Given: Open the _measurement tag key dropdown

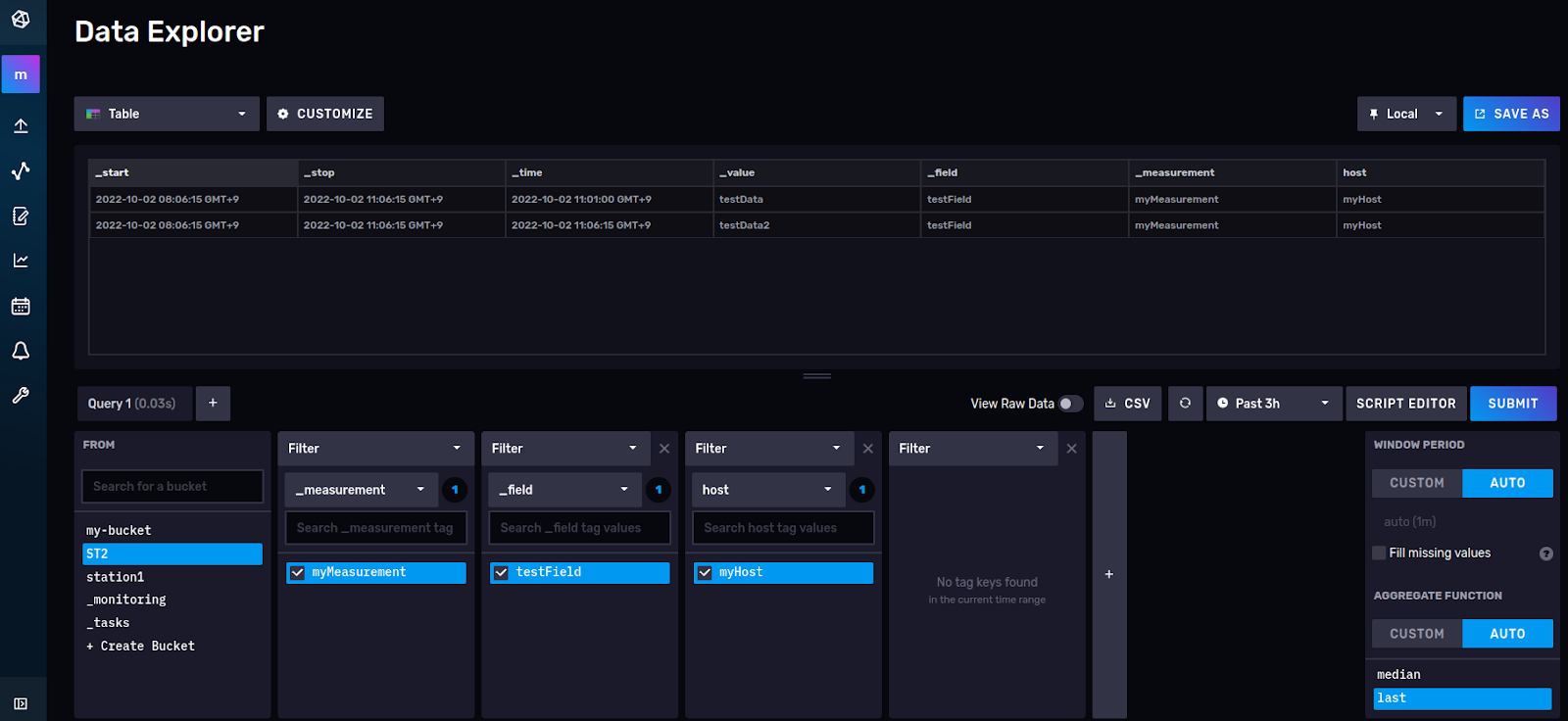Looking at the screenshot, I should [x=362, y=490].
